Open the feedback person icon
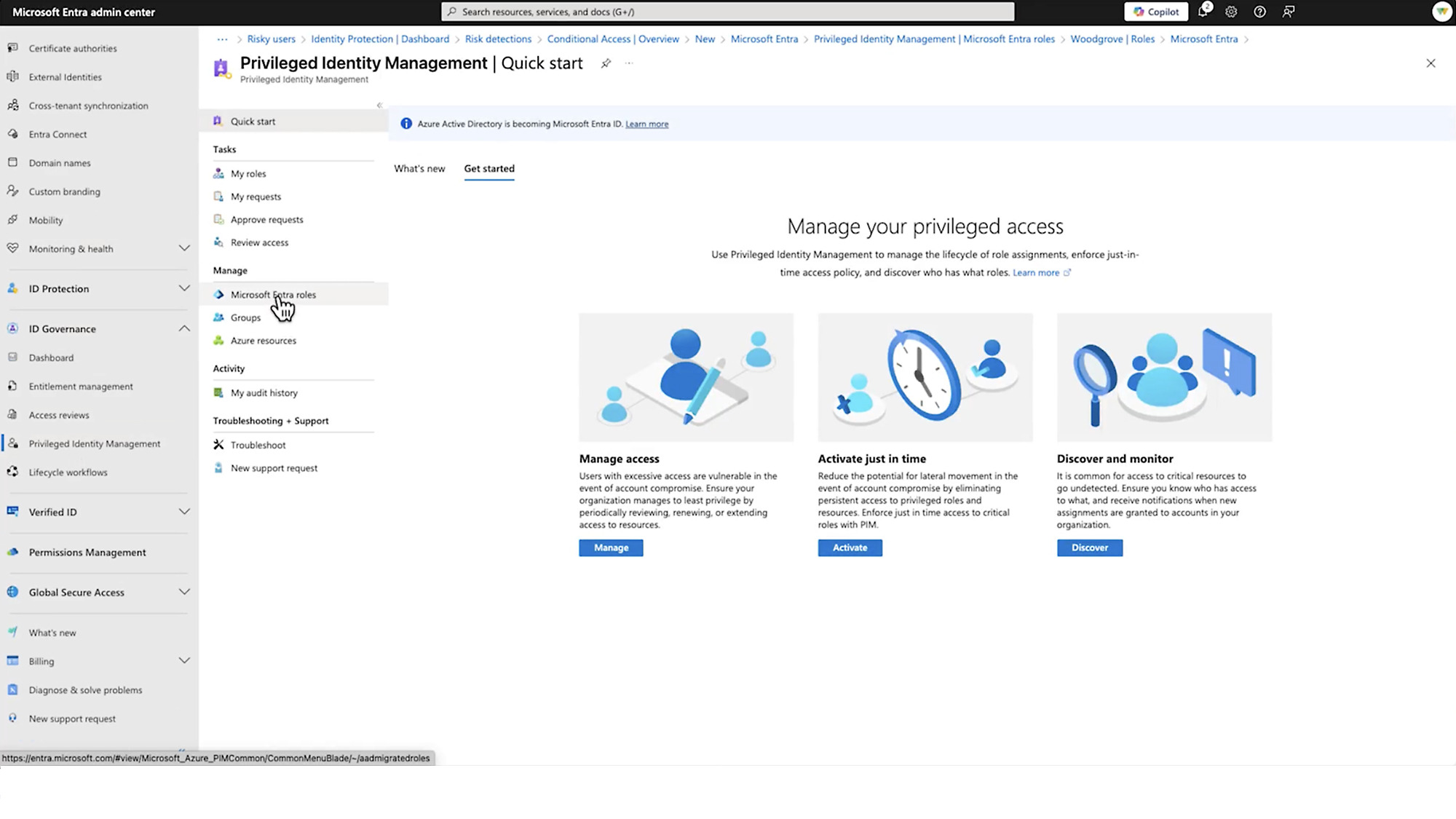Image resolution: width=1456 pixels, height=819 pixels. (x=1289, y=12)
